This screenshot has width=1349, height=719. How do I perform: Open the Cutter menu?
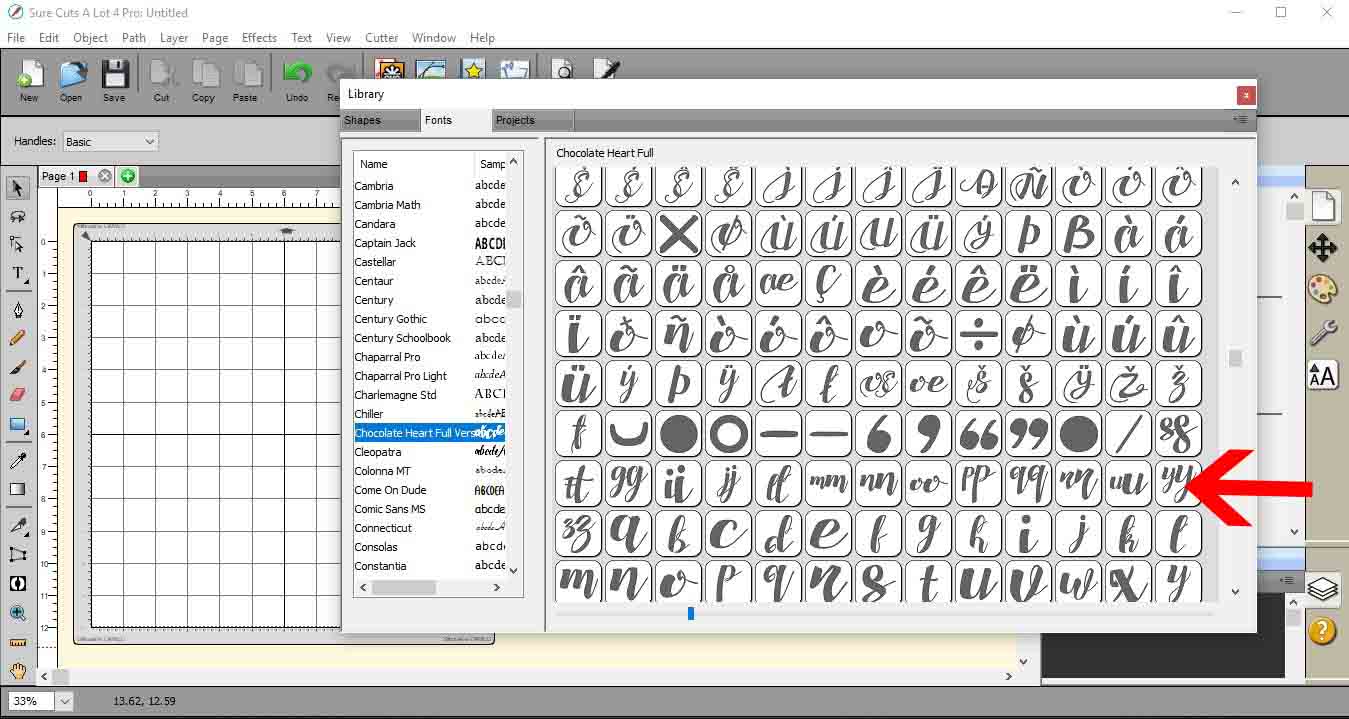tap(381, 38)
